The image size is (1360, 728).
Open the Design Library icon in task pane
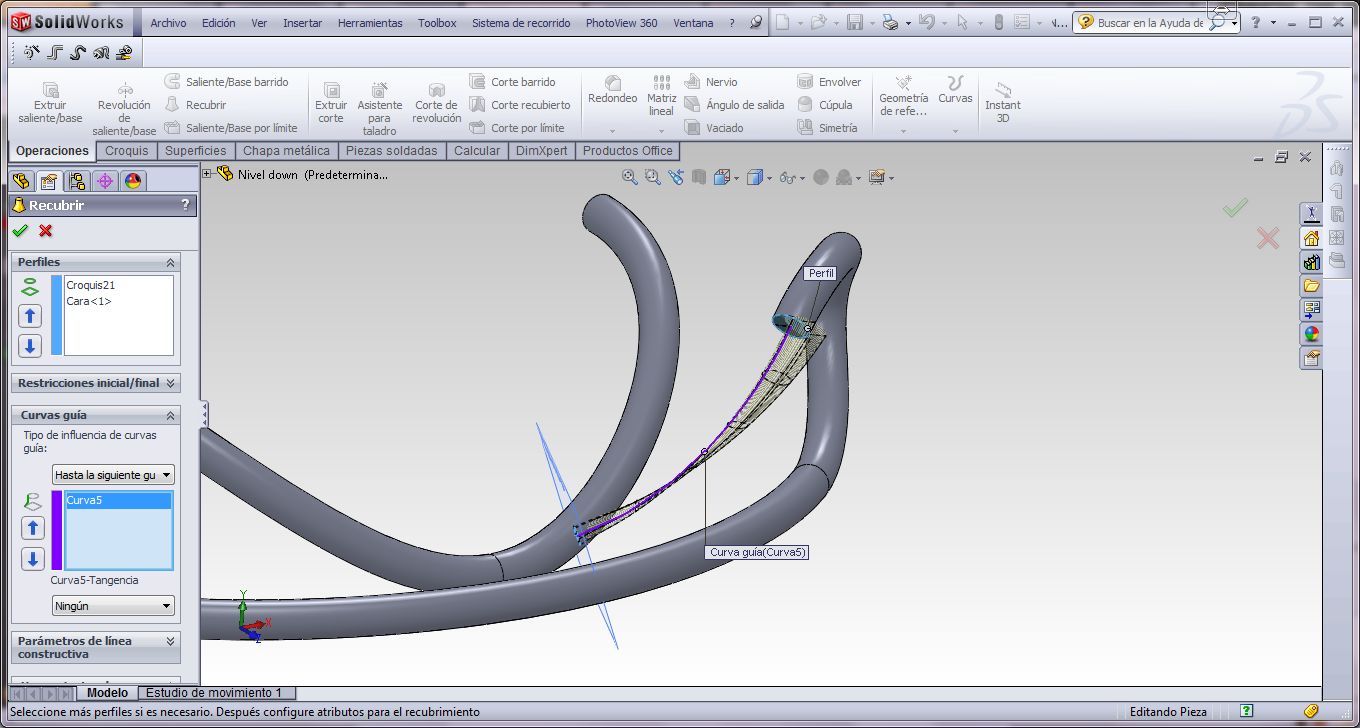(x=1311, y=262)
